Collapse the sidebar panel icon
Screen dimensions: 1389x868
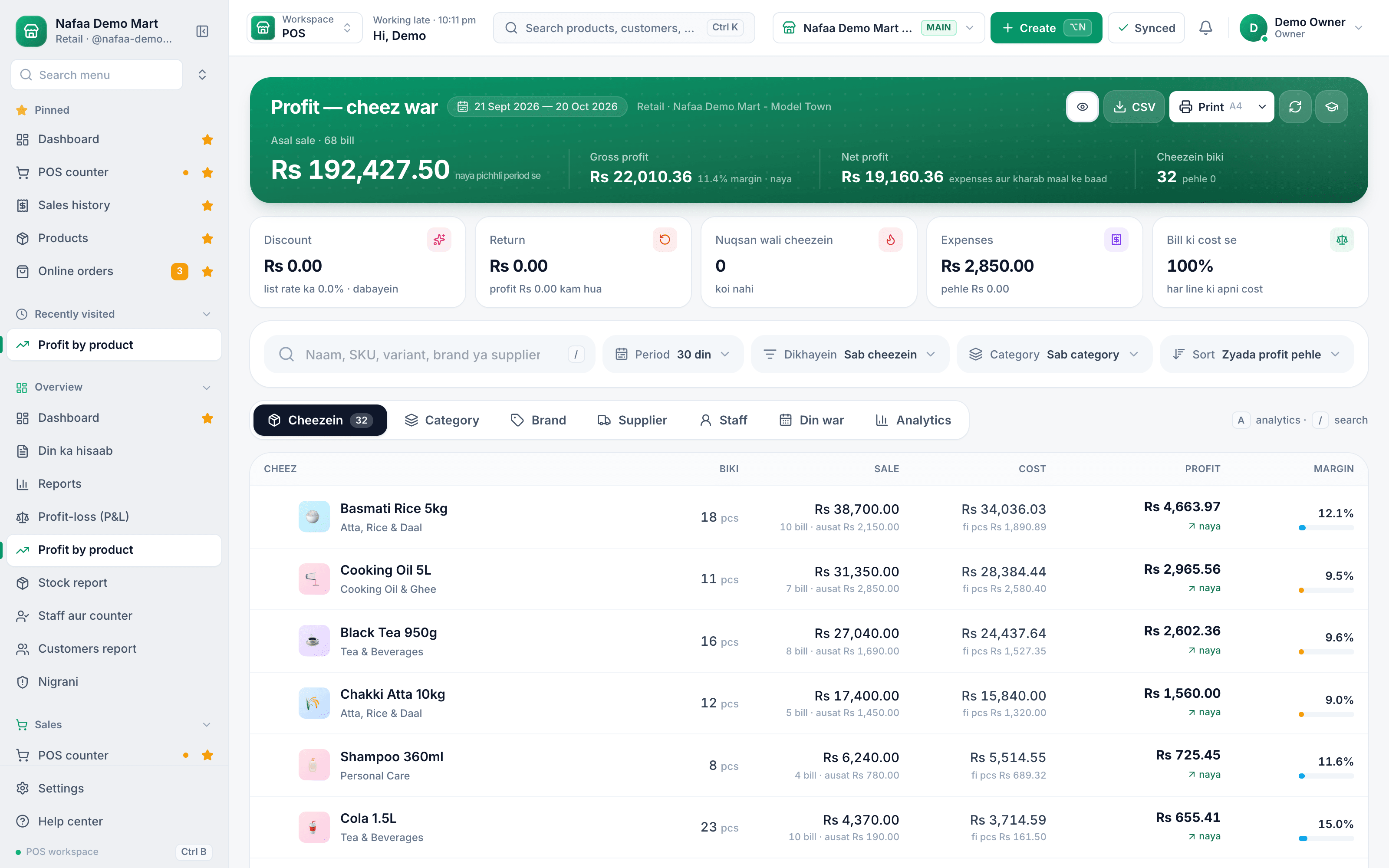202,31
